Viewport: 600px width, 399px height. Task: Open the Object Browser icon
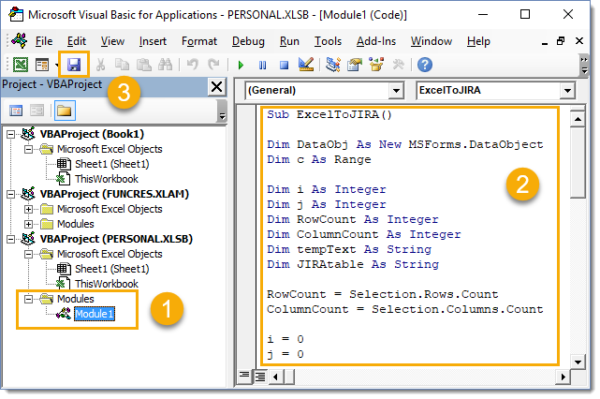coord(376,65)
